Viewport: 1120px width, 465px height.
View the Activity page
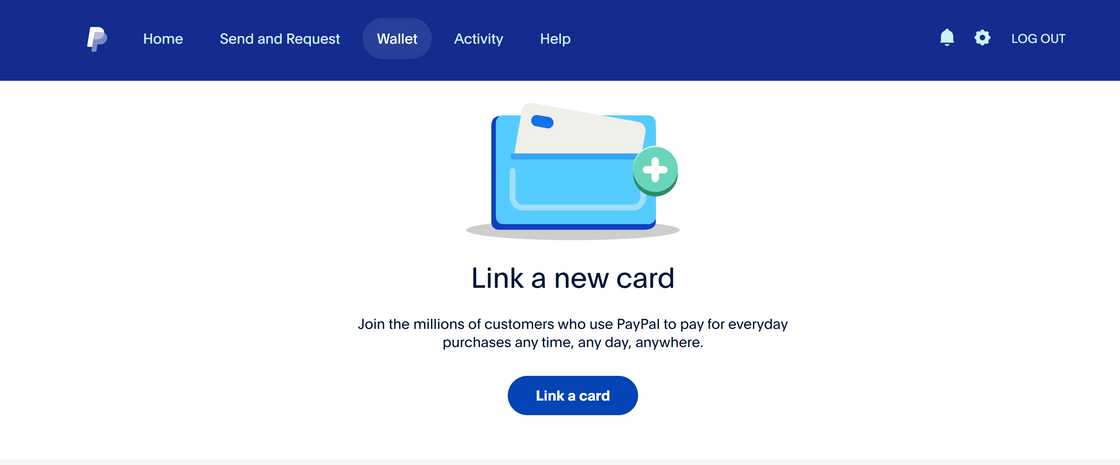tap(479, 39)
